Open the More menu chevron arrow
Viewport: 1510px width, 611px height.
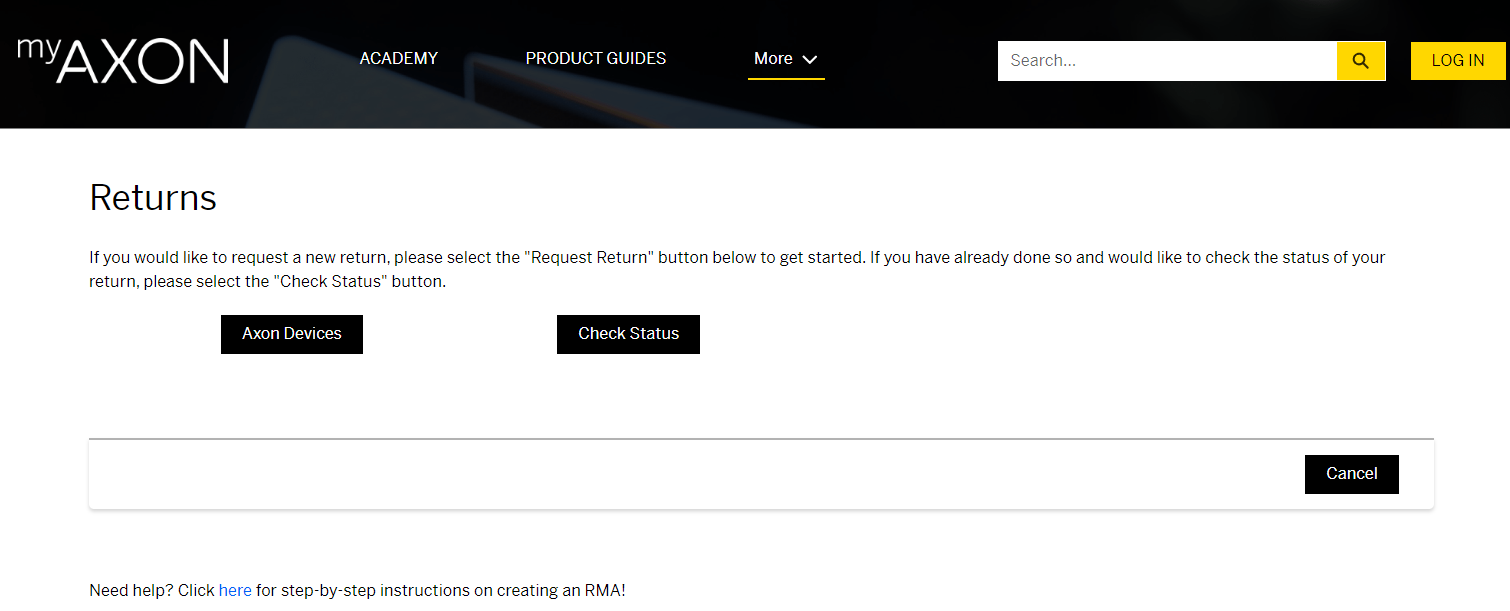[811, 59]
